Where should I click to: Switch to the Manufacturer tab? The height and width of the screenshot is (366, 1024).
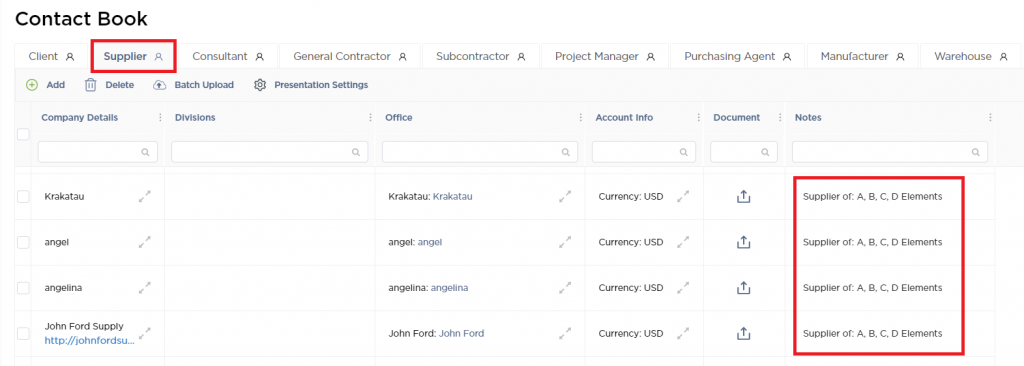coord(863,57)
